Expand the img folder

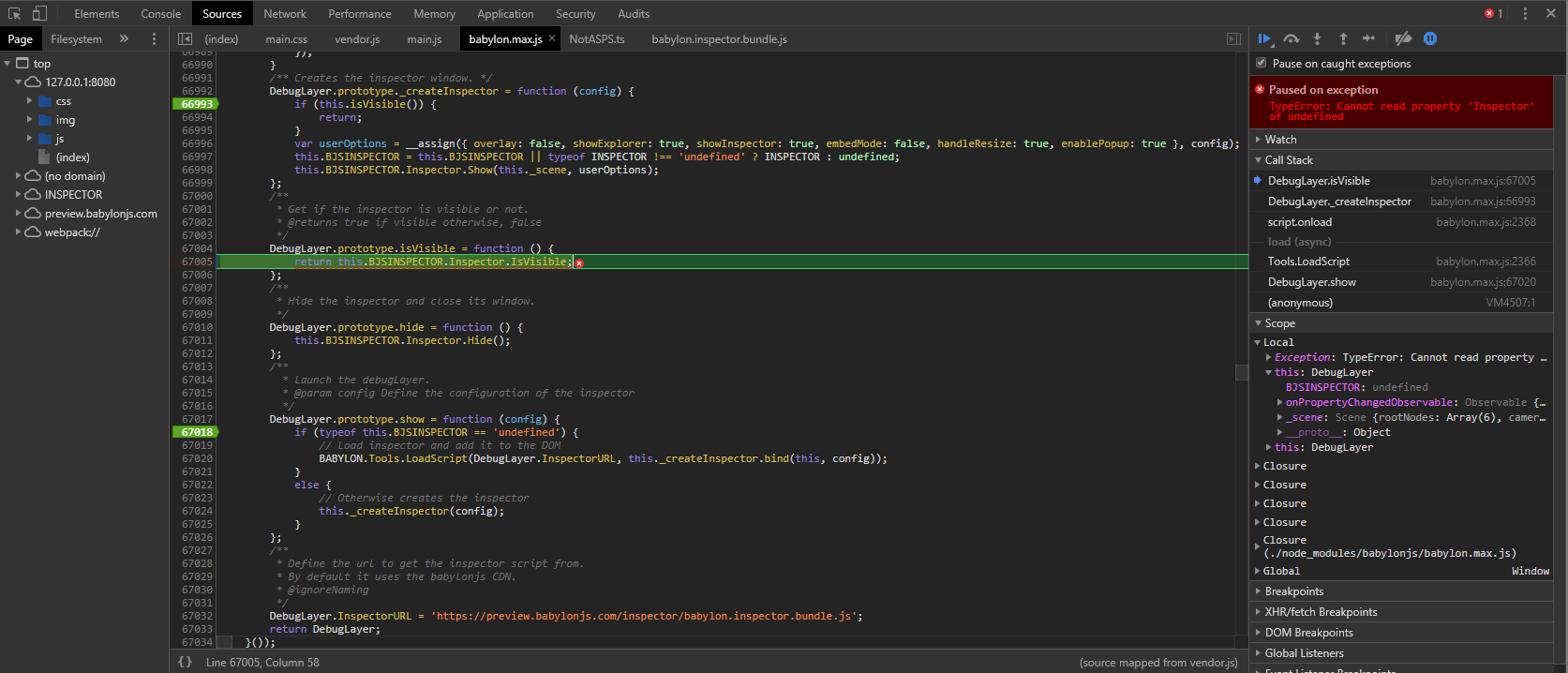point(29,120)
